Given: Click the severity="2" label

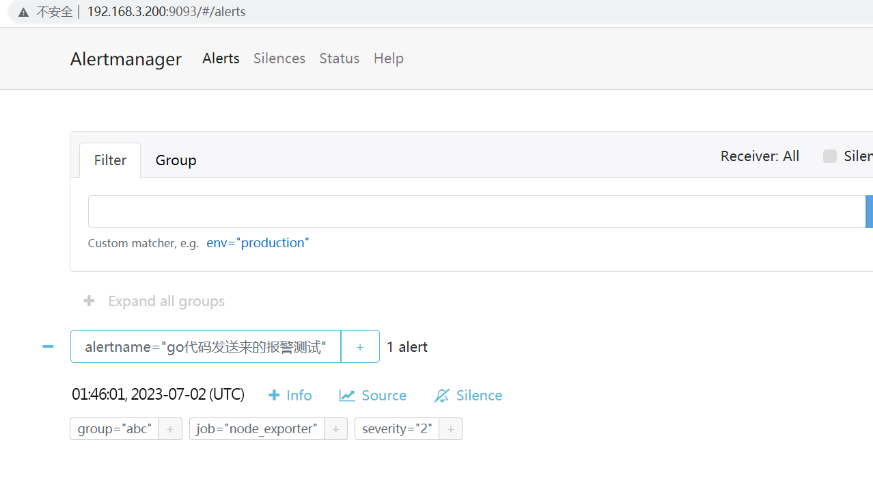Looking at the screenshot, I should pos(397,429).
